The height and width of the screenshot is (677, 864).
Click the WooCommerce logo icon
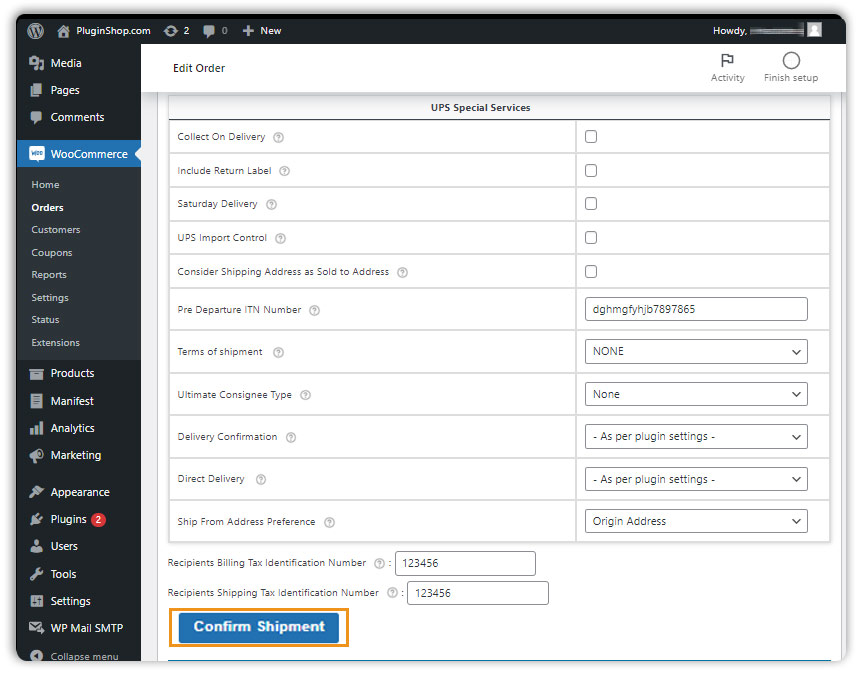coord(37,154)
